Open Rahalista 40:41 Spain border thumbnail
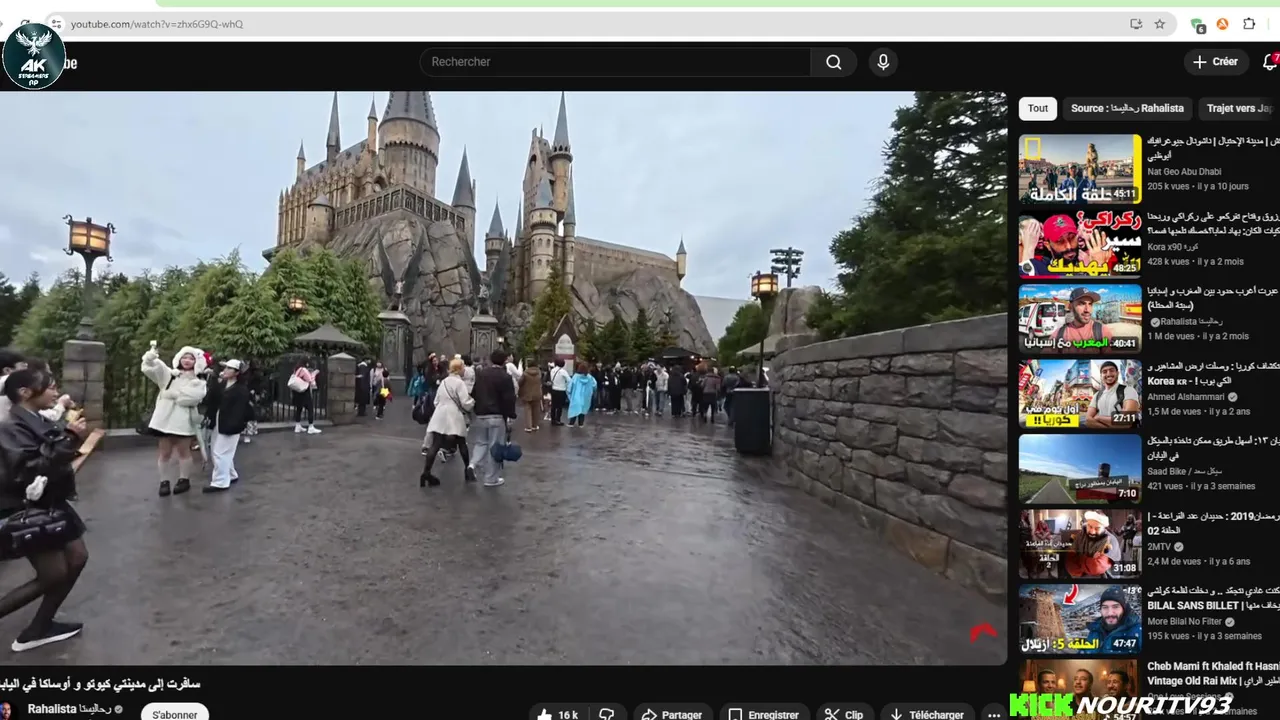The height and width of the screenshot is (720, 1280). pos(1080,319)
